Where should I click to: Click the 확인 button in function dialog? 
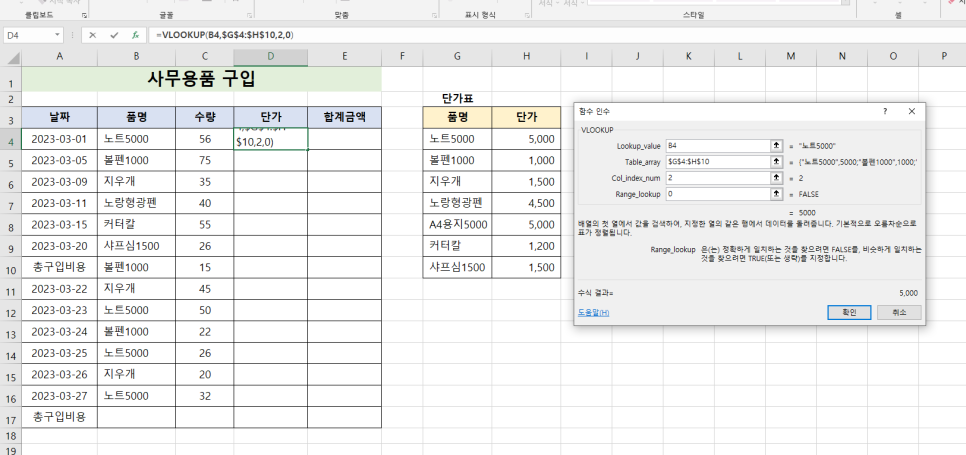[849, 312]
